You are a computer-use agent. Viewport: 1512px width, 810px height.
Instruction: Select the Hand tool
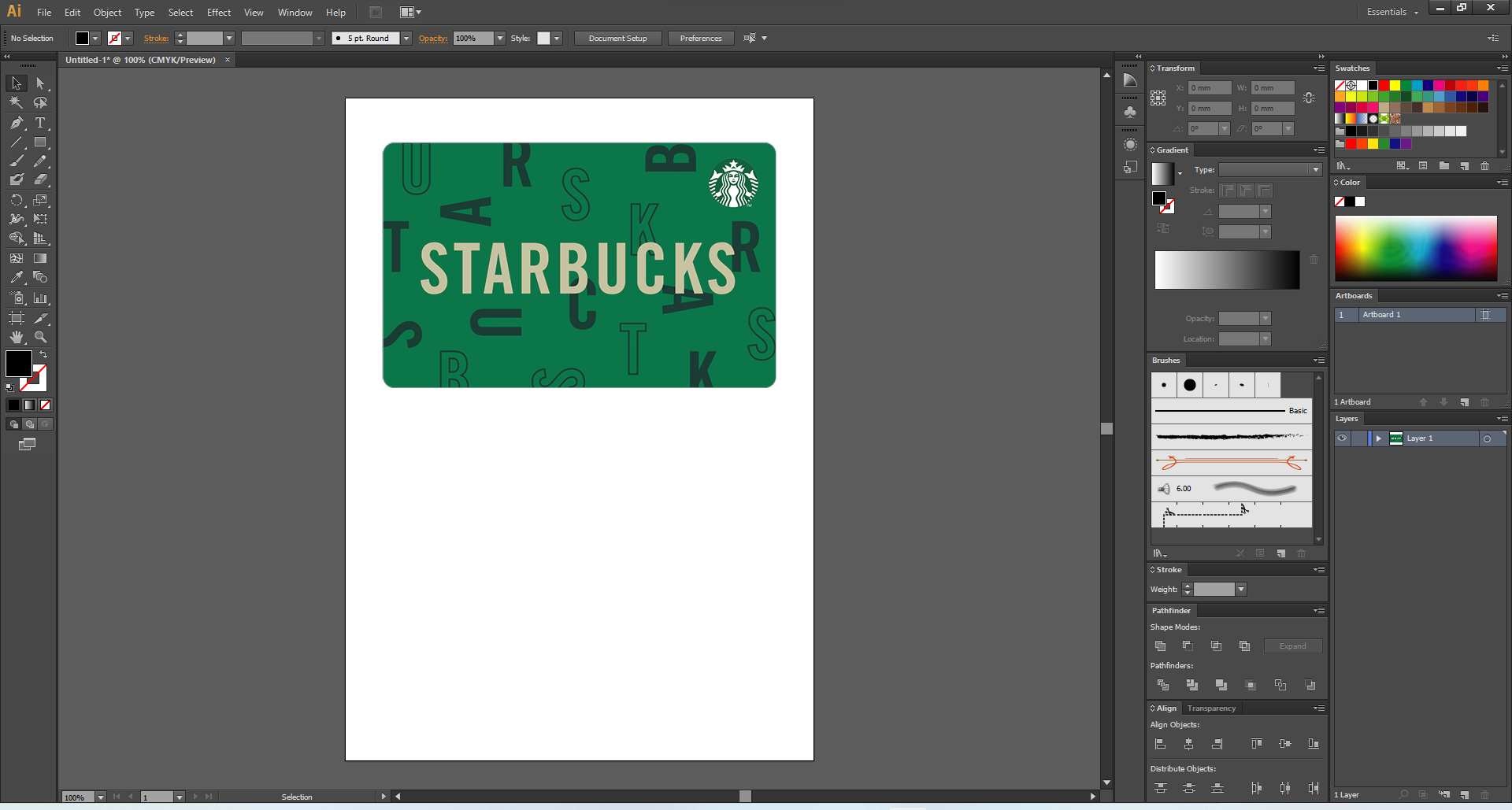point(17,337)
